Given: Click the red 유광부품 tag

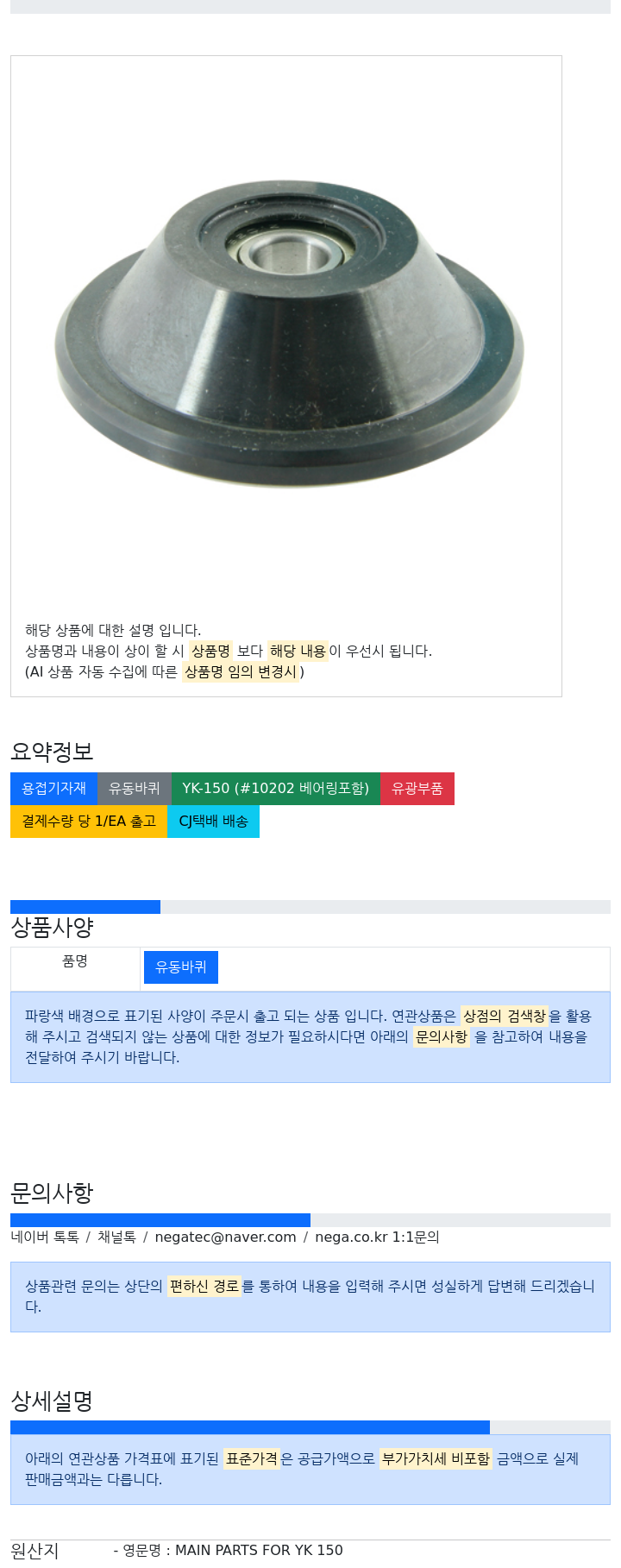Looking at the screenshot, I should 417,789.
